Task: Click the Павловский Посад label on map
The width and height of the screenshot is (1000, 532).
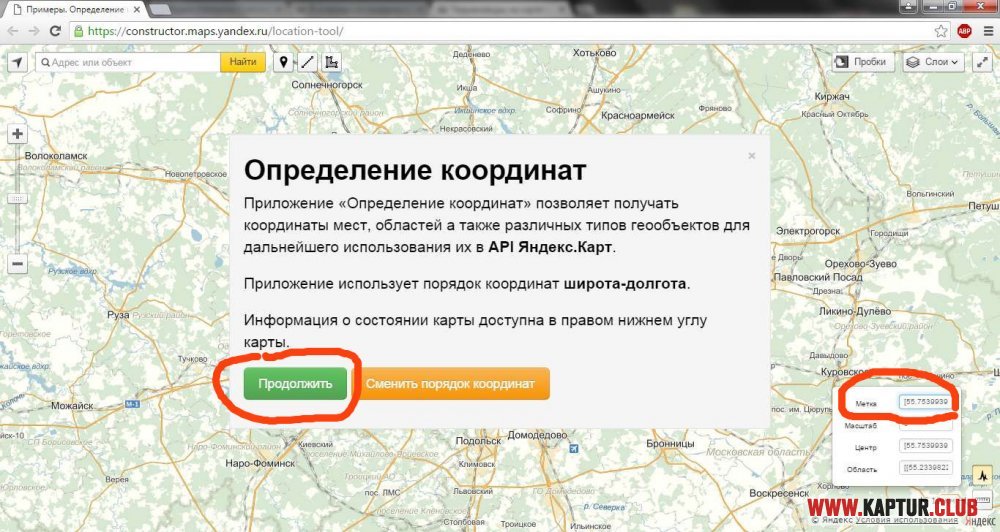Action: pos(818,277)
